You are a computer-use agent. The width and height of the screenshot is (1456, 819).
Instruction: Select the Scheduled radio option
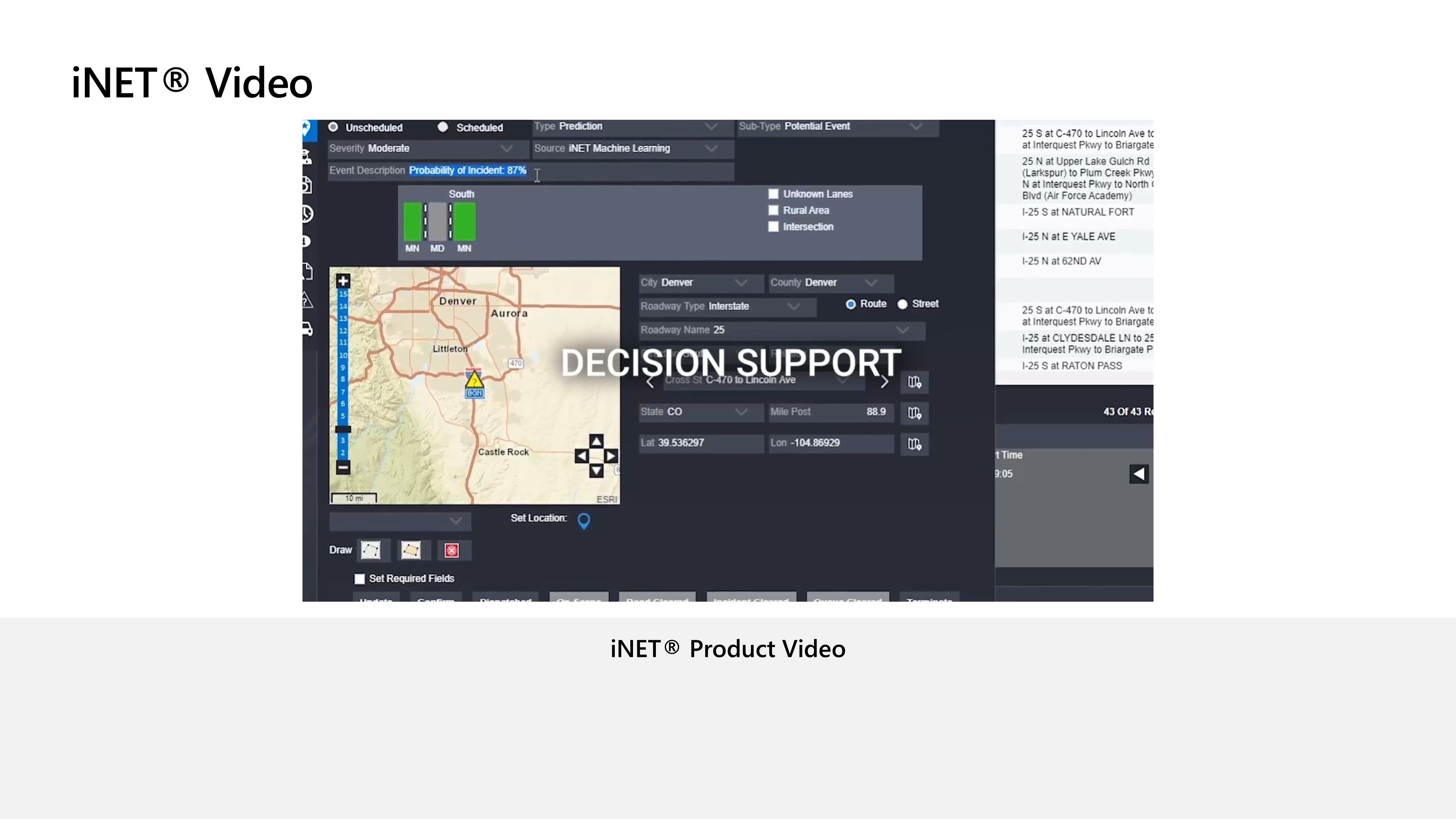click(x=443, y=127)
